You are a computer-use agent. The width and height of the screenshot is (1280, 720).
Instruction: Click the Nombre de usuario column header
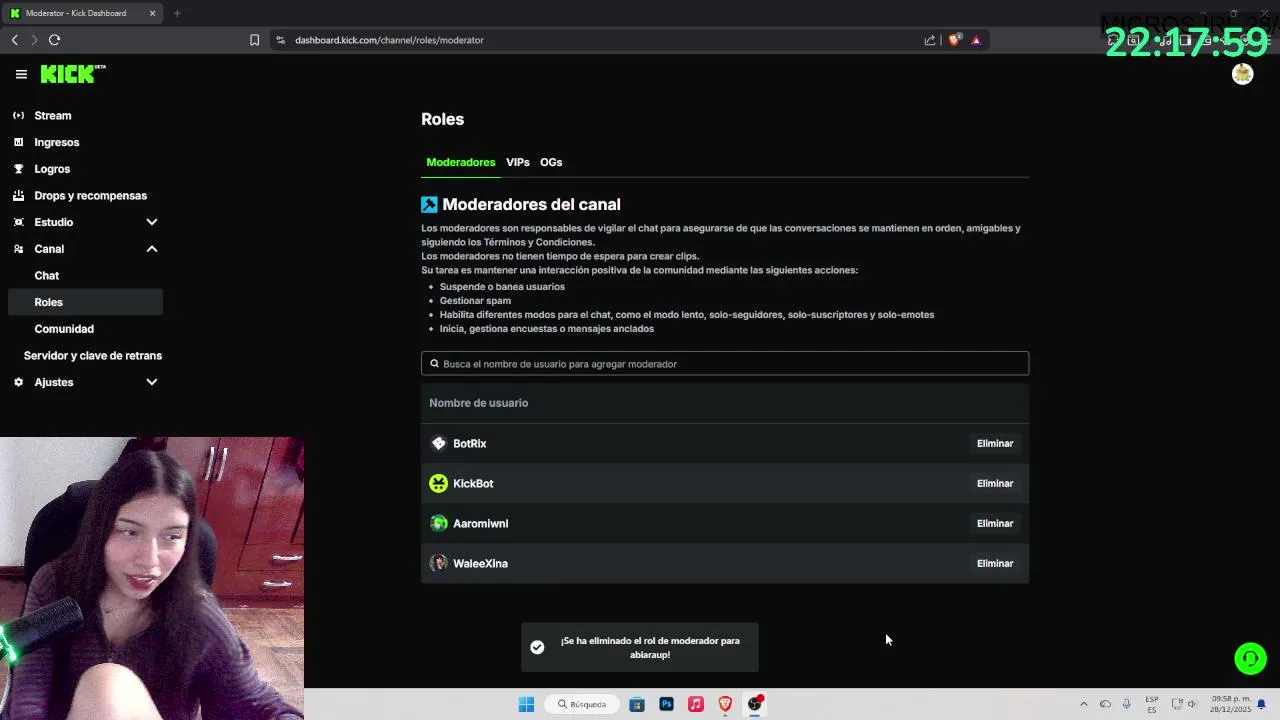[479, 403]
